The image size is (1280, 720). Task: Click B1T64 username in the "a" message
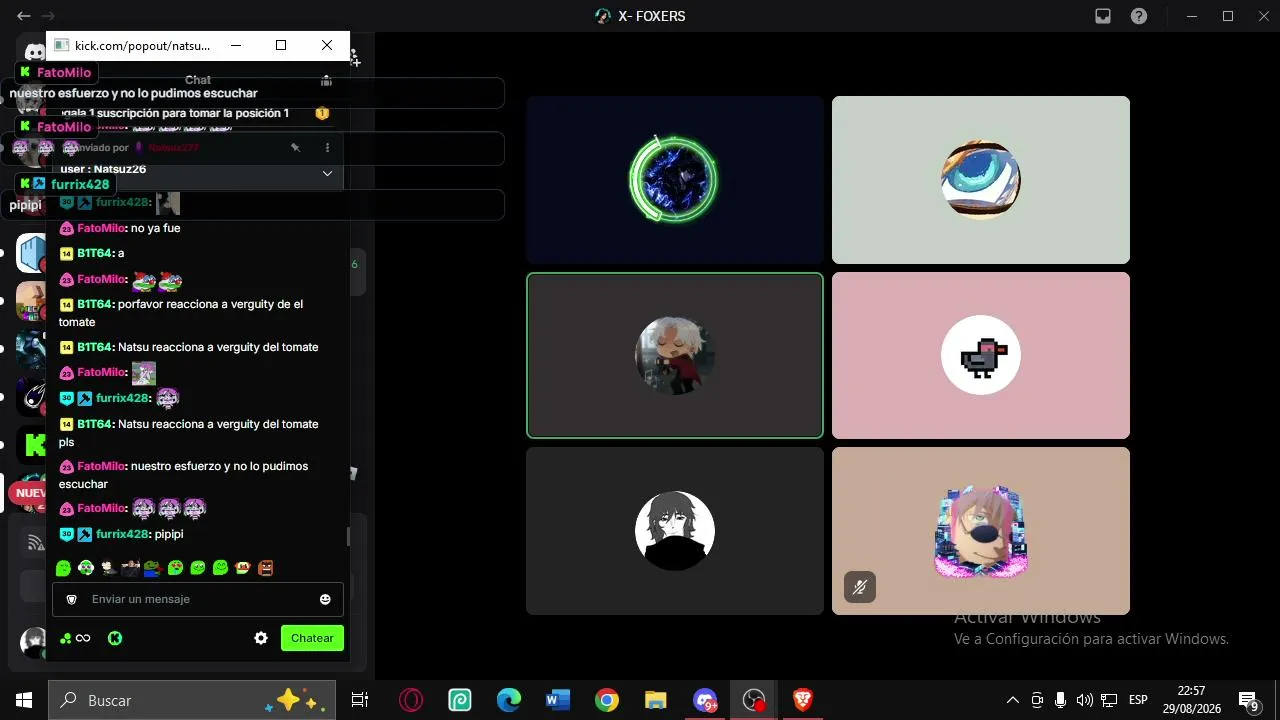95,253
